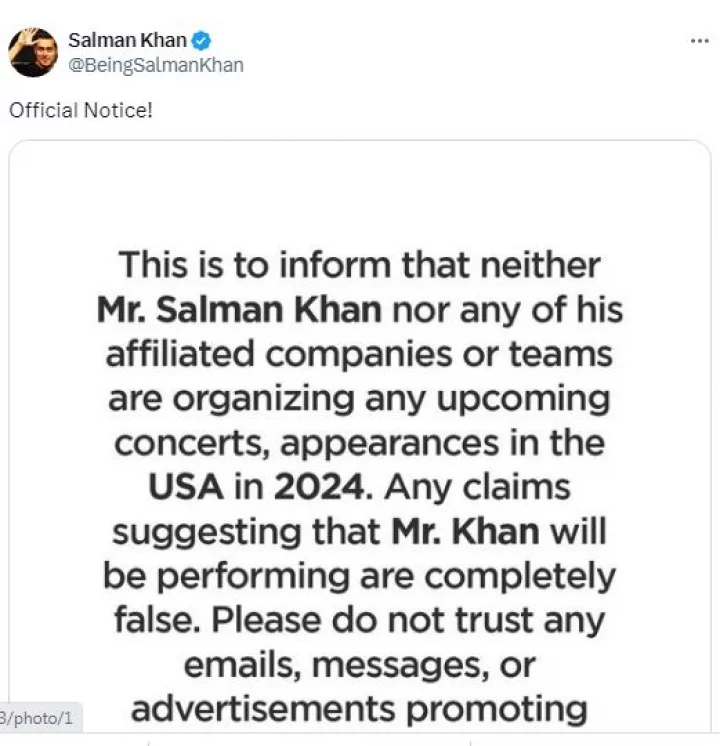Viewport: 720px width, 746px height.
Task: Click the line "concerts, appearances in the"
Action: click(x=360, y=442)
